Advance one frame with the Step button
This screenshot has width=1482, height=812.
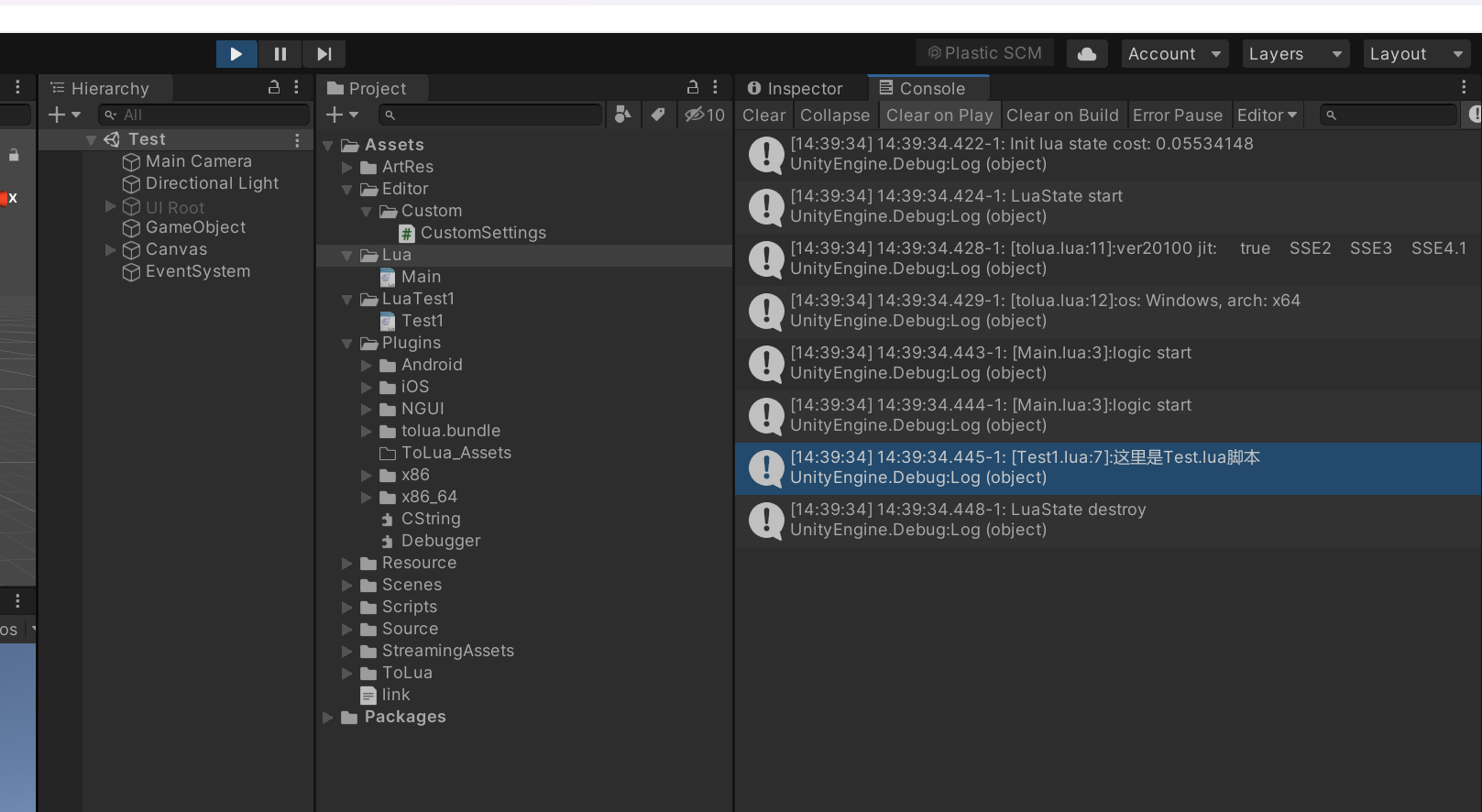(324, 54)
